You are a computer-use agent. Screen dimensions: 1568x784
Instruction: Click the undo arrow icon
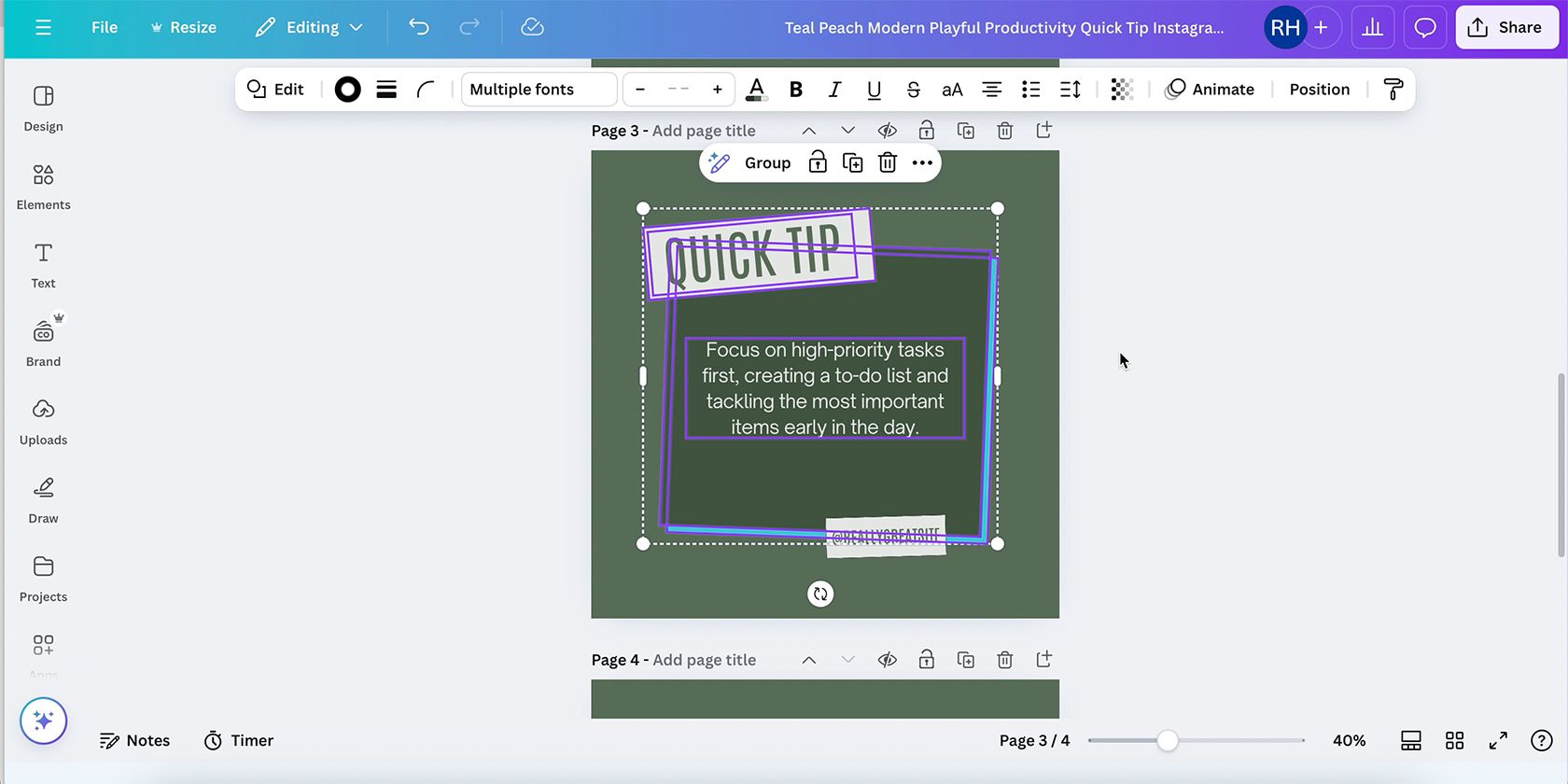(x=419, y=27)
